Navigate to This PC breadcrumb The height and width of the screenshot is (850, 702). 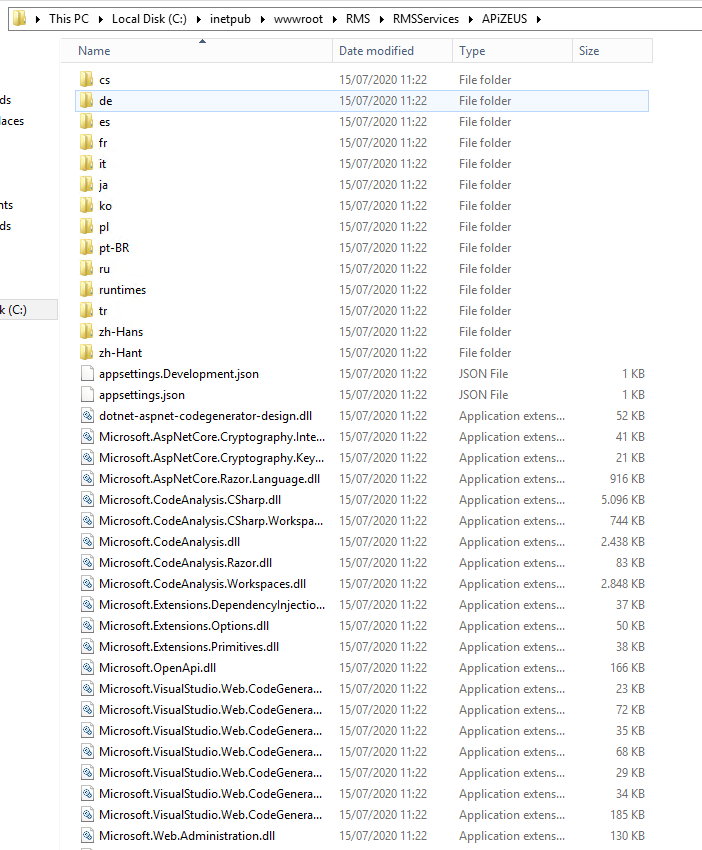click(69, 19)
